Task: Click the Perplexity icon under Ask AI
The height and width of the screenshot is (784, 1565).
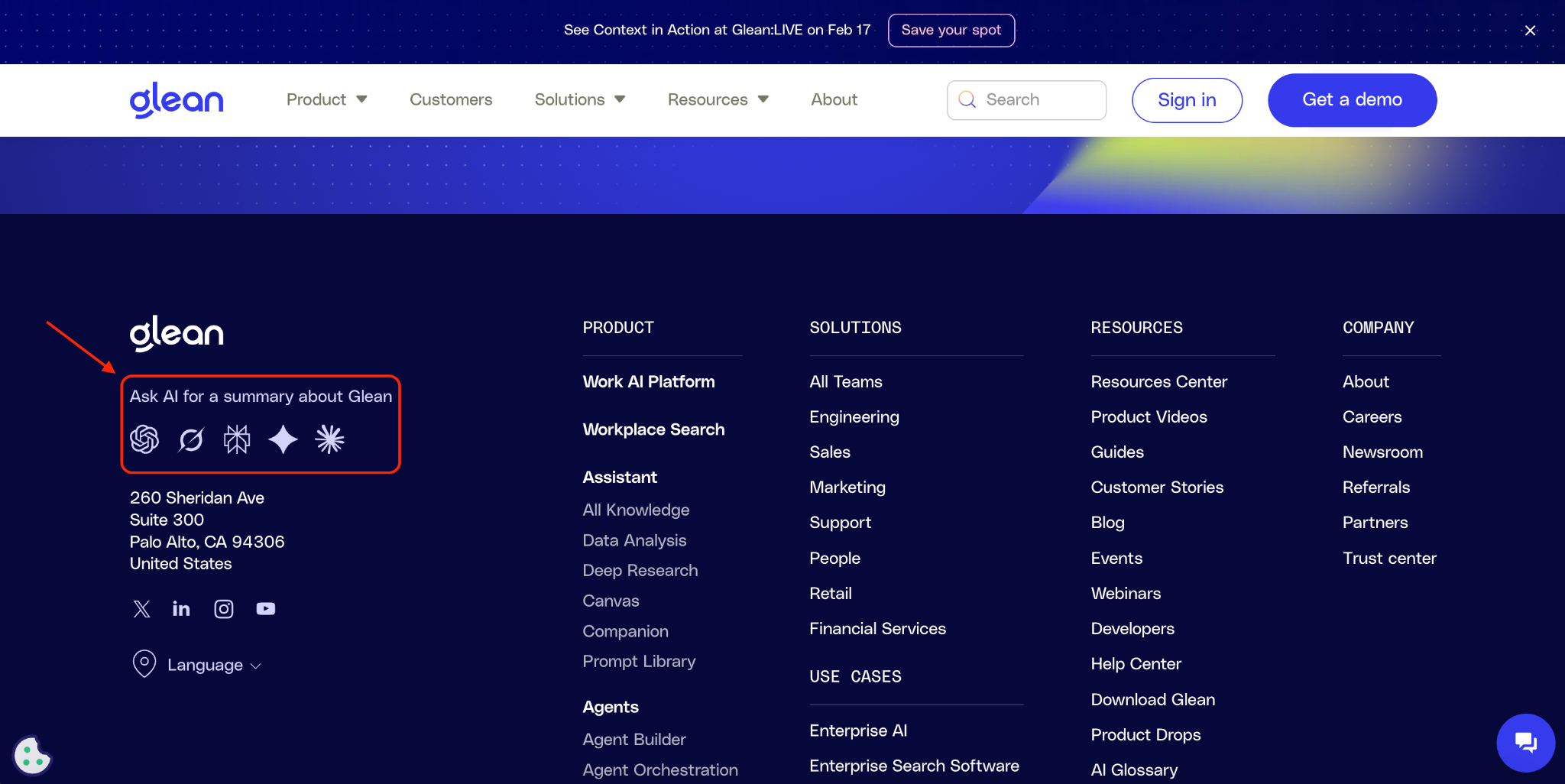Action: tap(237, 439)
